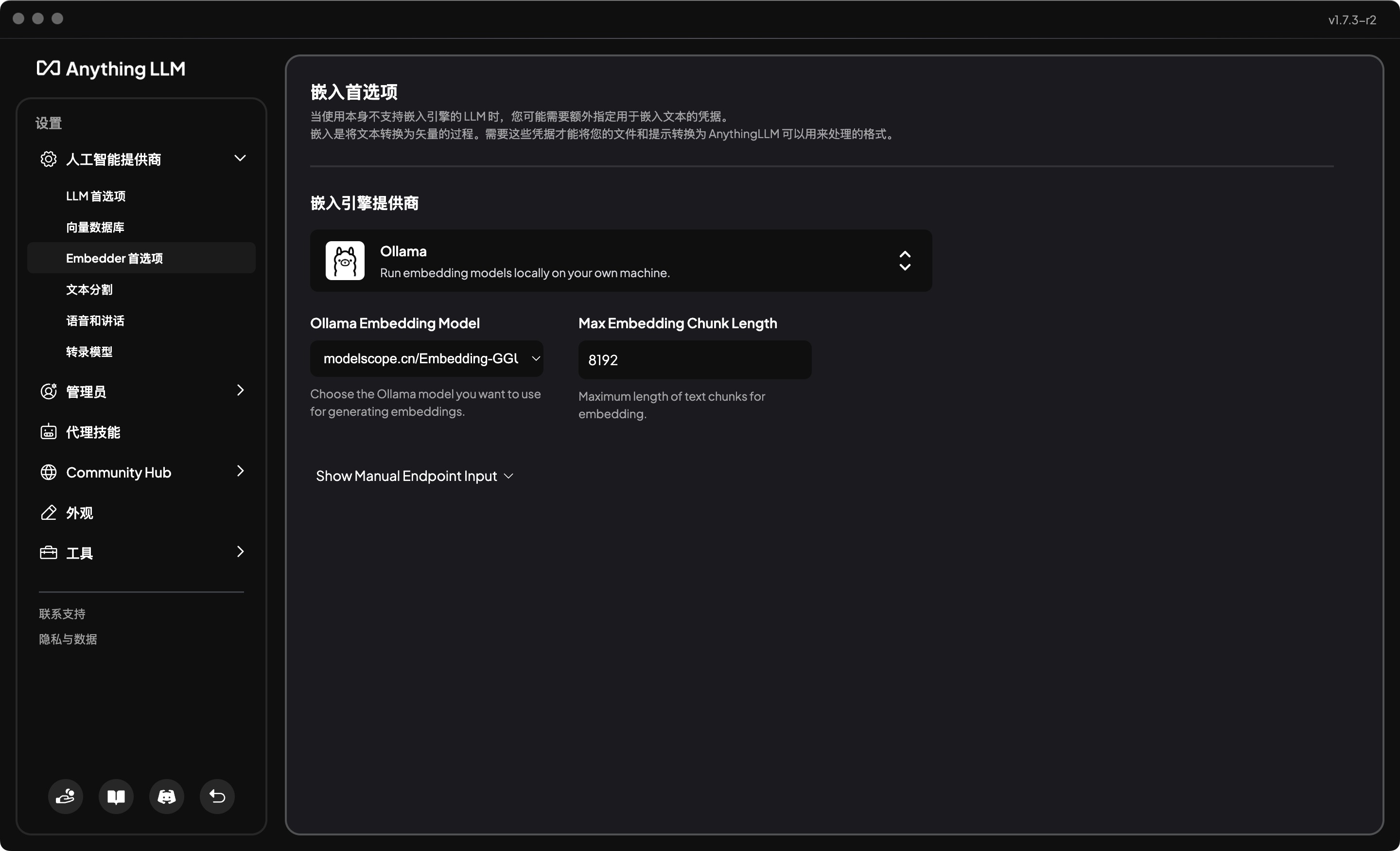Click the 嵌入引擎提供商 heading
This screenshot has width=1400, height=851.
(364, 203)
